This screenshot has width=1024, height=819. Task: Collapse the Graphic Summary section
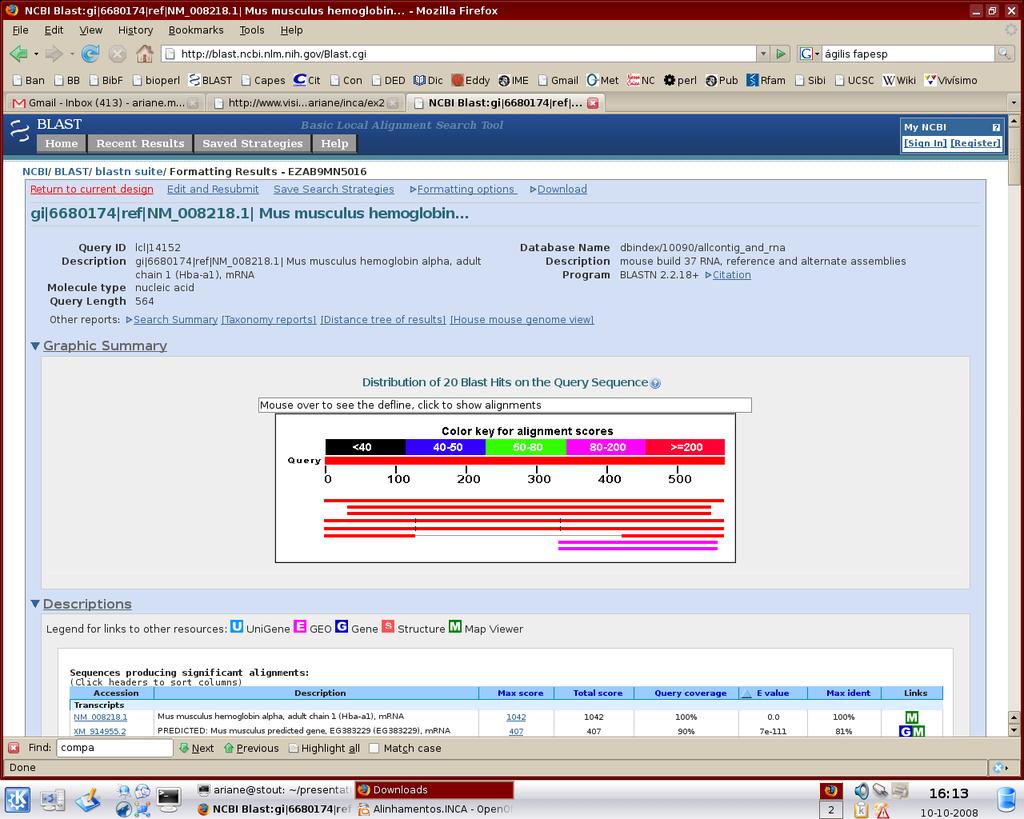pos(35,346)
